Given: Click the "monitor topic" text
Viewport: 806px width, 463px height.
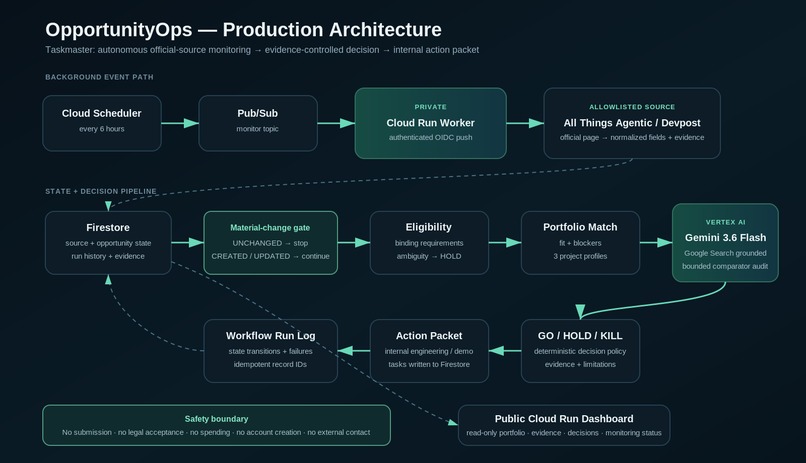Looking at the screenshot, I should pyautogui.click(x=258, y=129).
